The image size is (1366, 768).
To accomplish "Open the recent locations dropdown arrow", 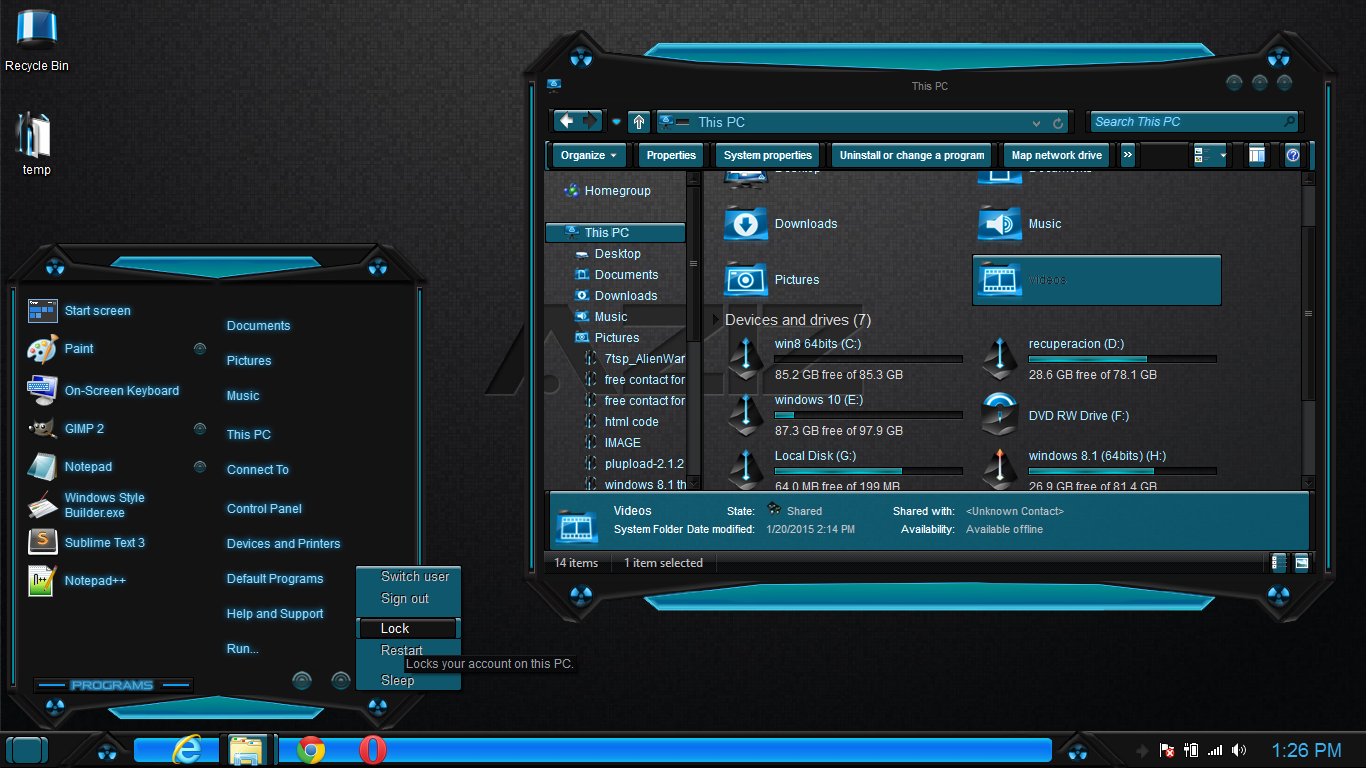I will tap(616, 122).
